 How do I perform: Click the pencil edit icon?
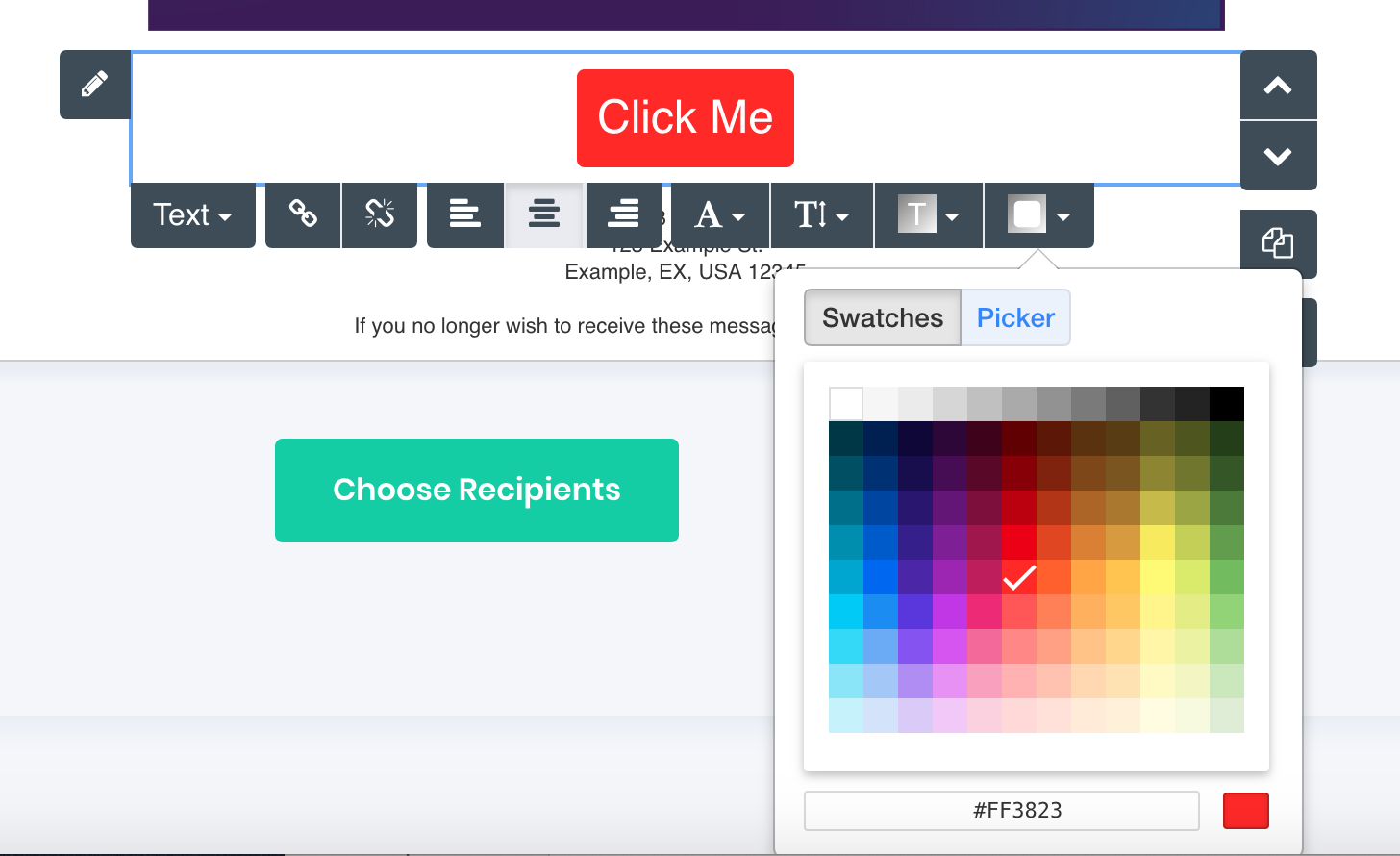tap(94, 85)
